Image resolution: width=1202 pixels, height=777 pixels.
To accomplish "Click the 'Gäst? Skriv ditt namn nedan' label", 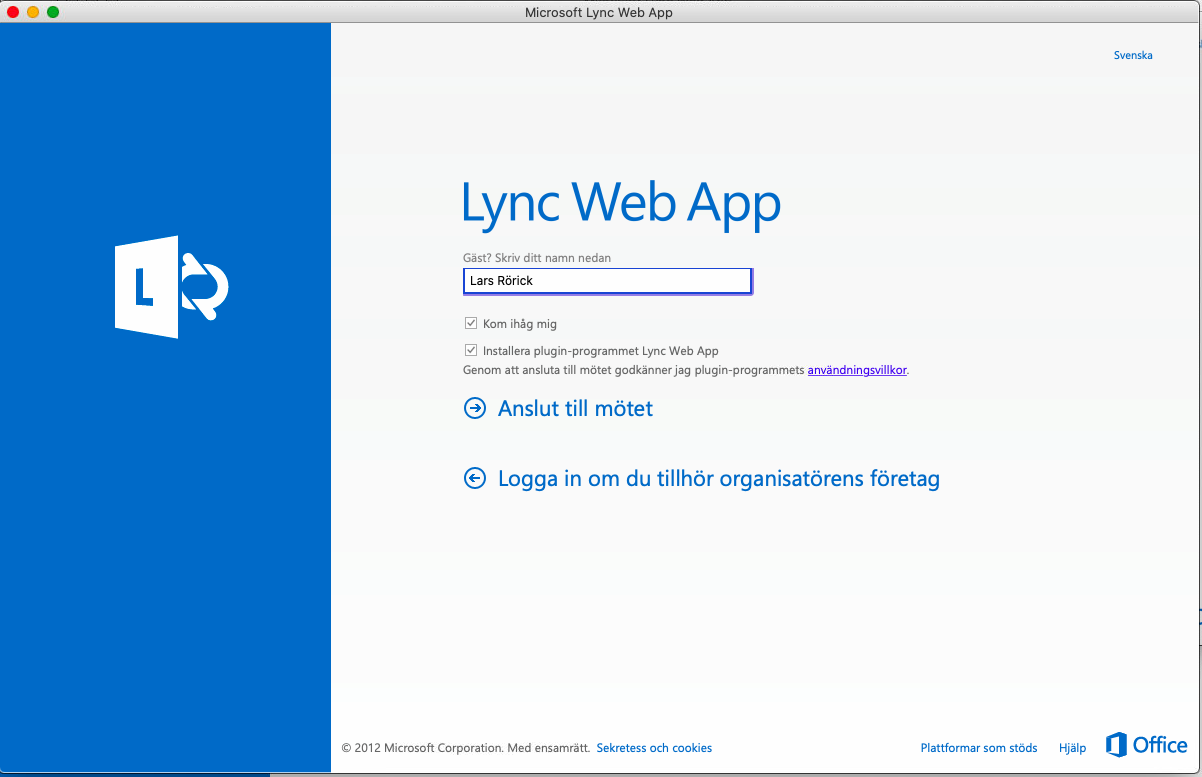I will (x=537, y=258).
